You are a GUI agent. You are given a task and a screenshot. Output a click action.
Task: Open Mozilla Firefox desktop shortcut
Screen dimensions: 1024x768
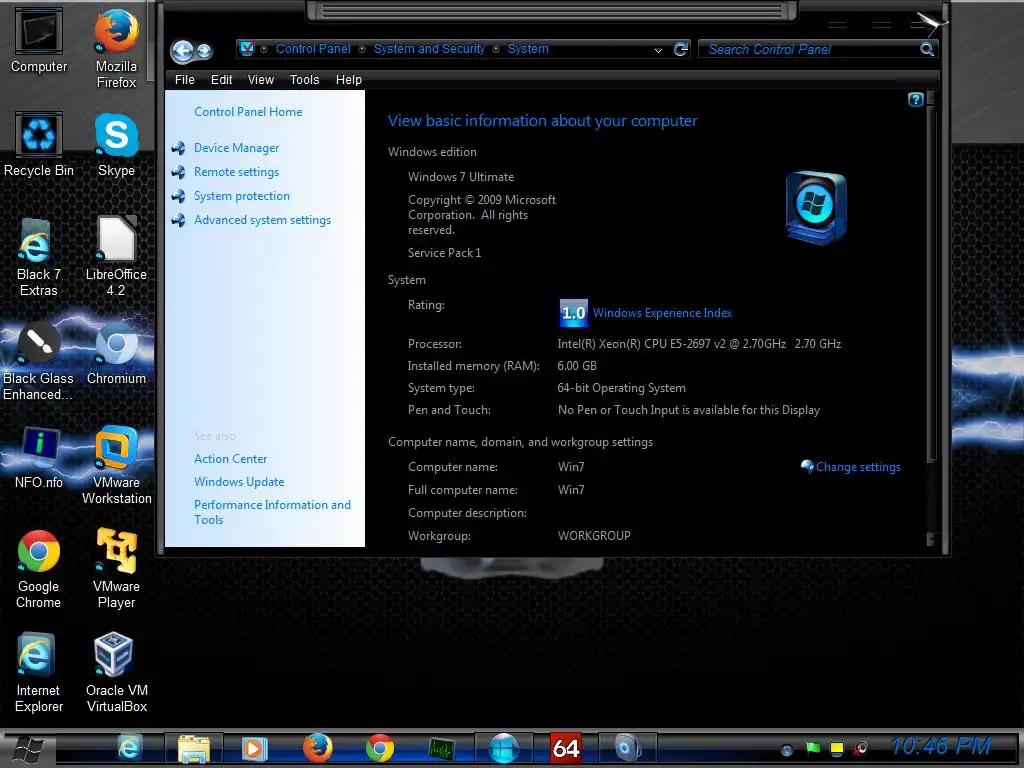(116, 48)
